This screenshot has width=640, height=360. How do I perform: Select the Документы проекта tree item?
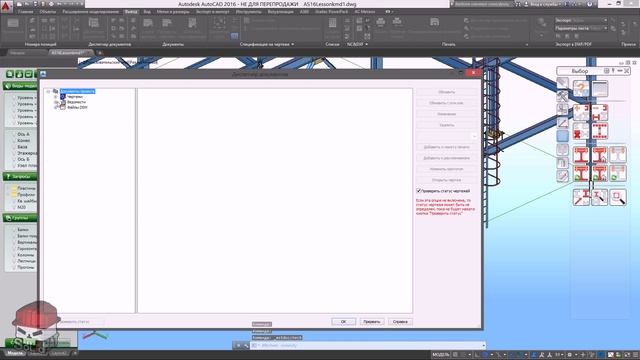(78, 91)
